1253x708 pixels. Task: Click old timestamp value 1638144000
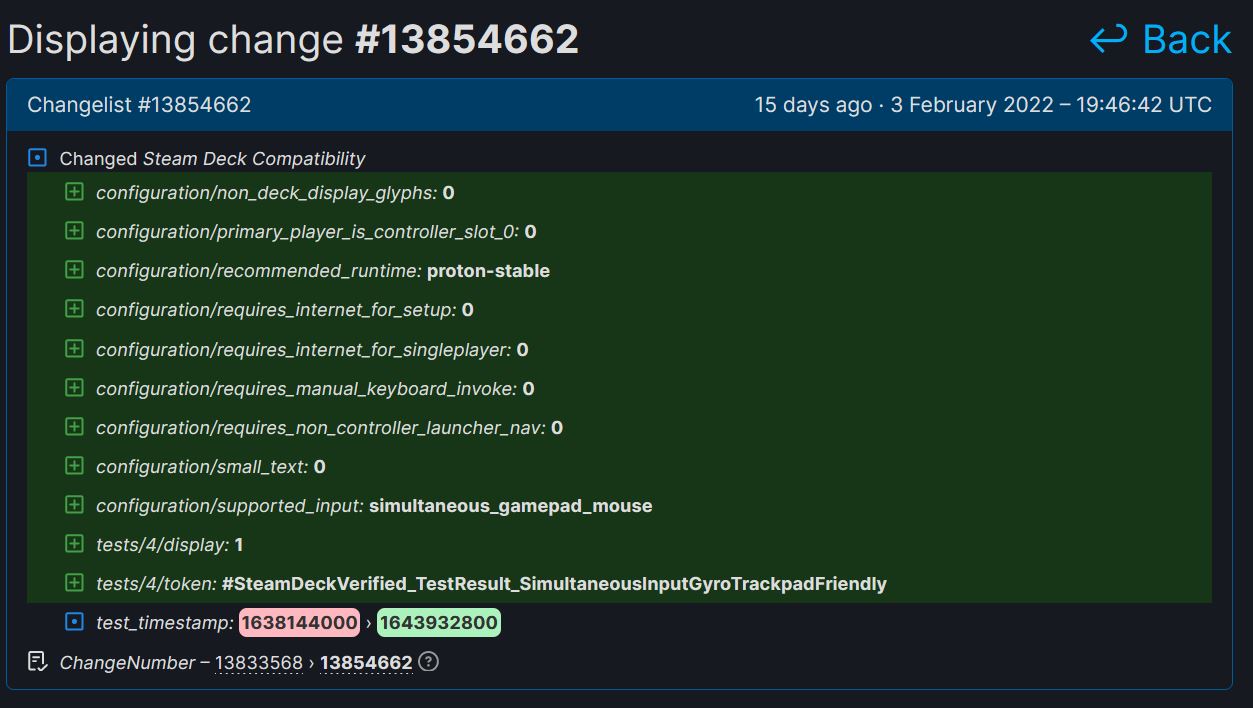[x=299, y=623]
